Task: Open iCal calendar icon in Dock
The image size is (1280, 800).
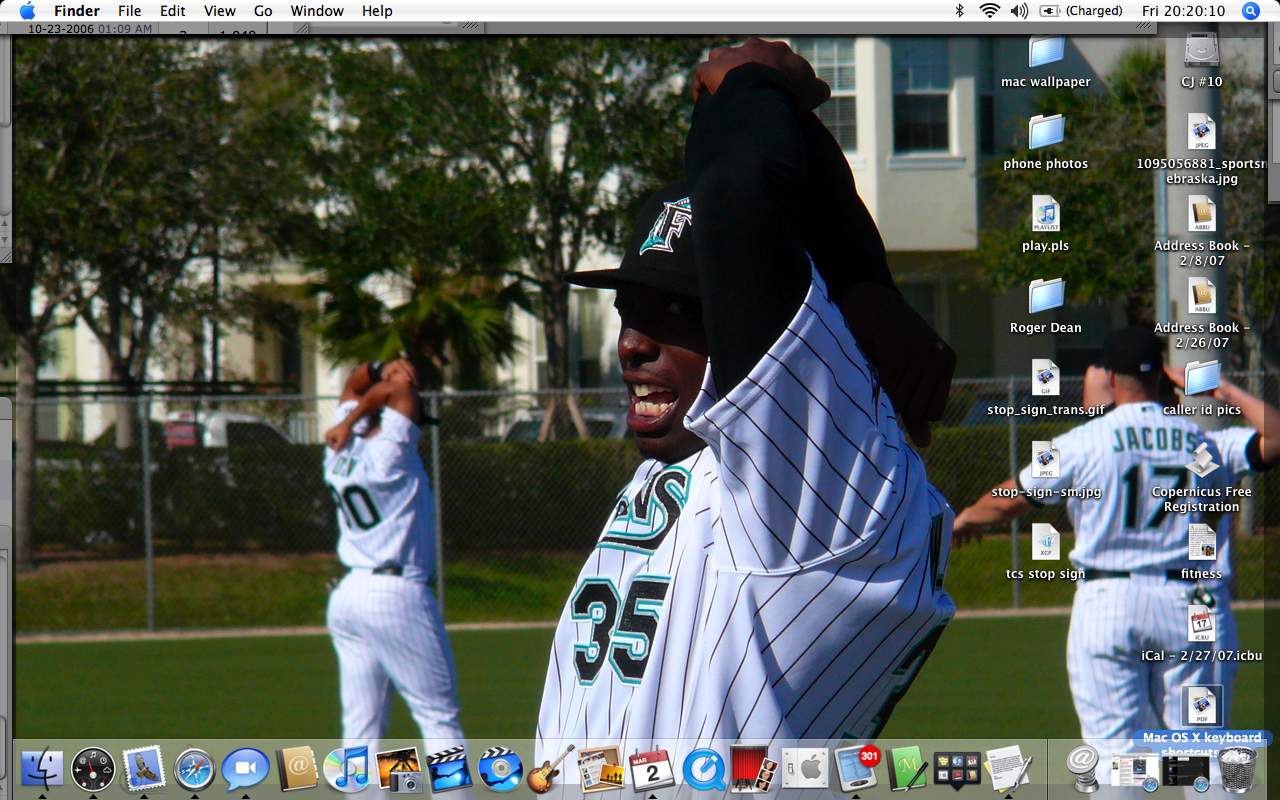Action: pos(653,769)
